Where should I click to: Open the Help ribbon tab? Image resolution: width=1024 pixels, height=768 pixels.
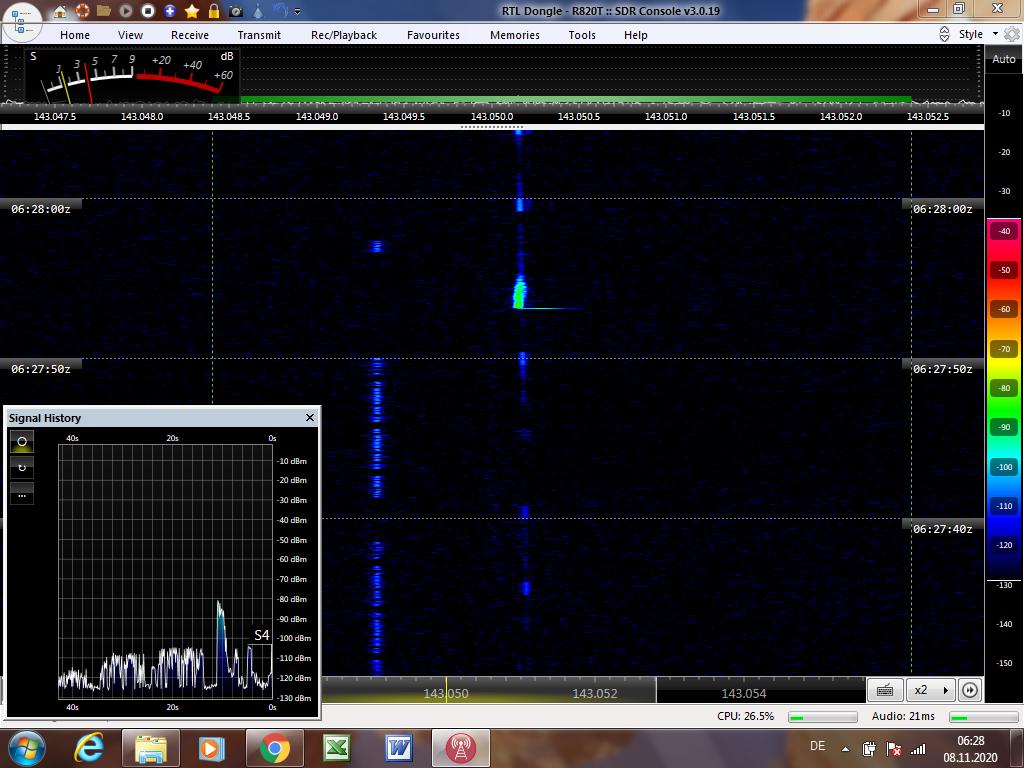pyautogui.click(x=635, y=35)
